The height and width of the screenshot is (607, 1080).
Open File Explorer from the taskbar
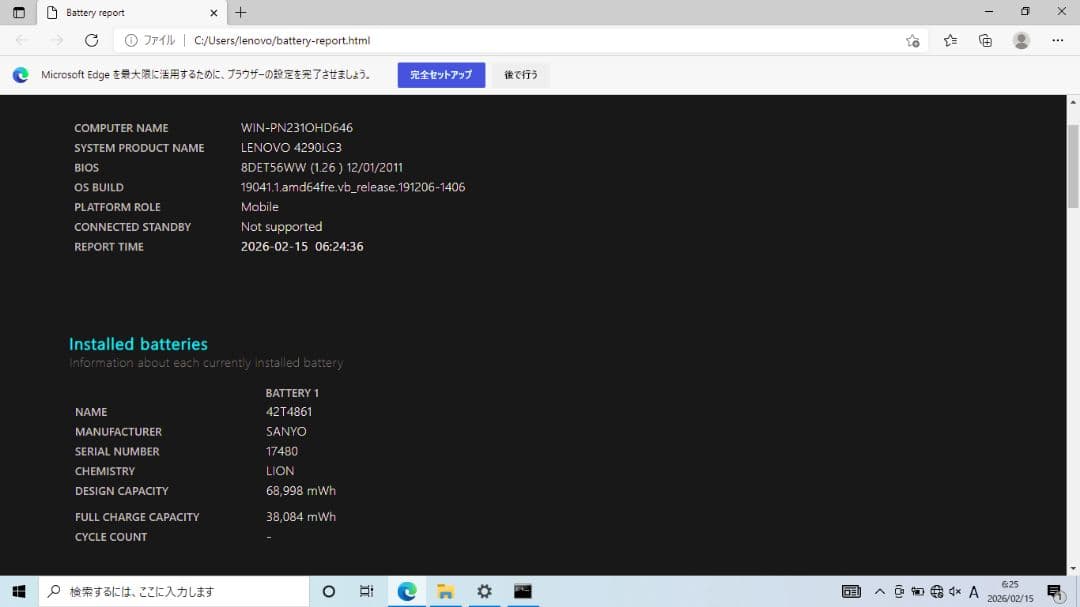click(x=445, y=591)
